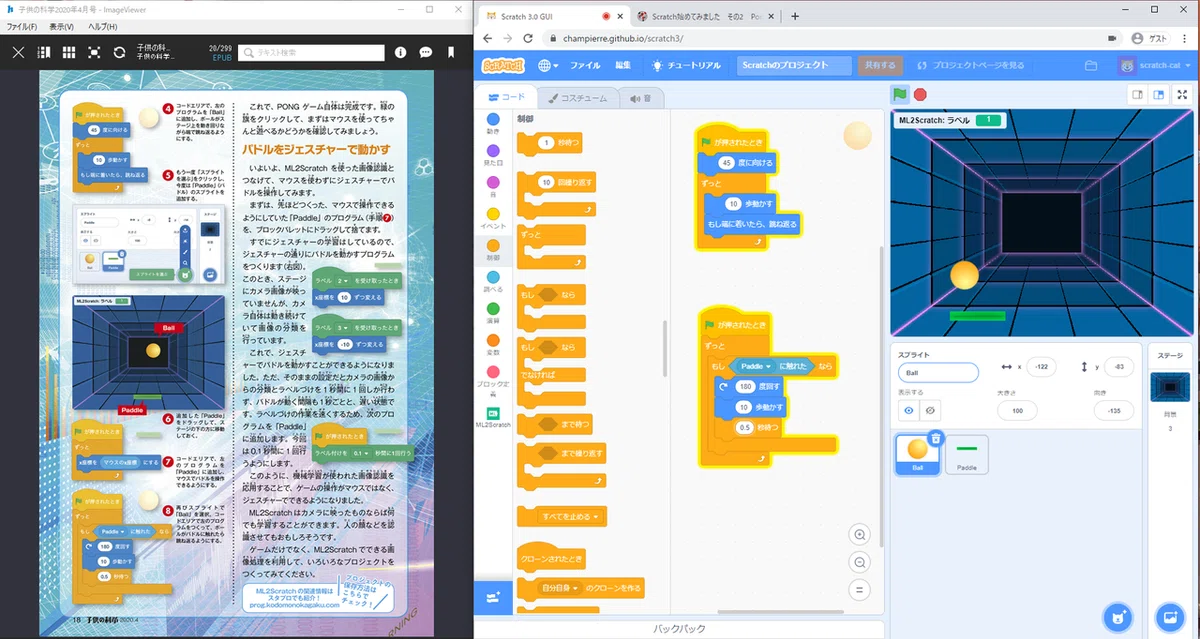Screen dimensions: 1200x639
Task: Select the ML2Scratch extension category
Action: pos(493,417)
